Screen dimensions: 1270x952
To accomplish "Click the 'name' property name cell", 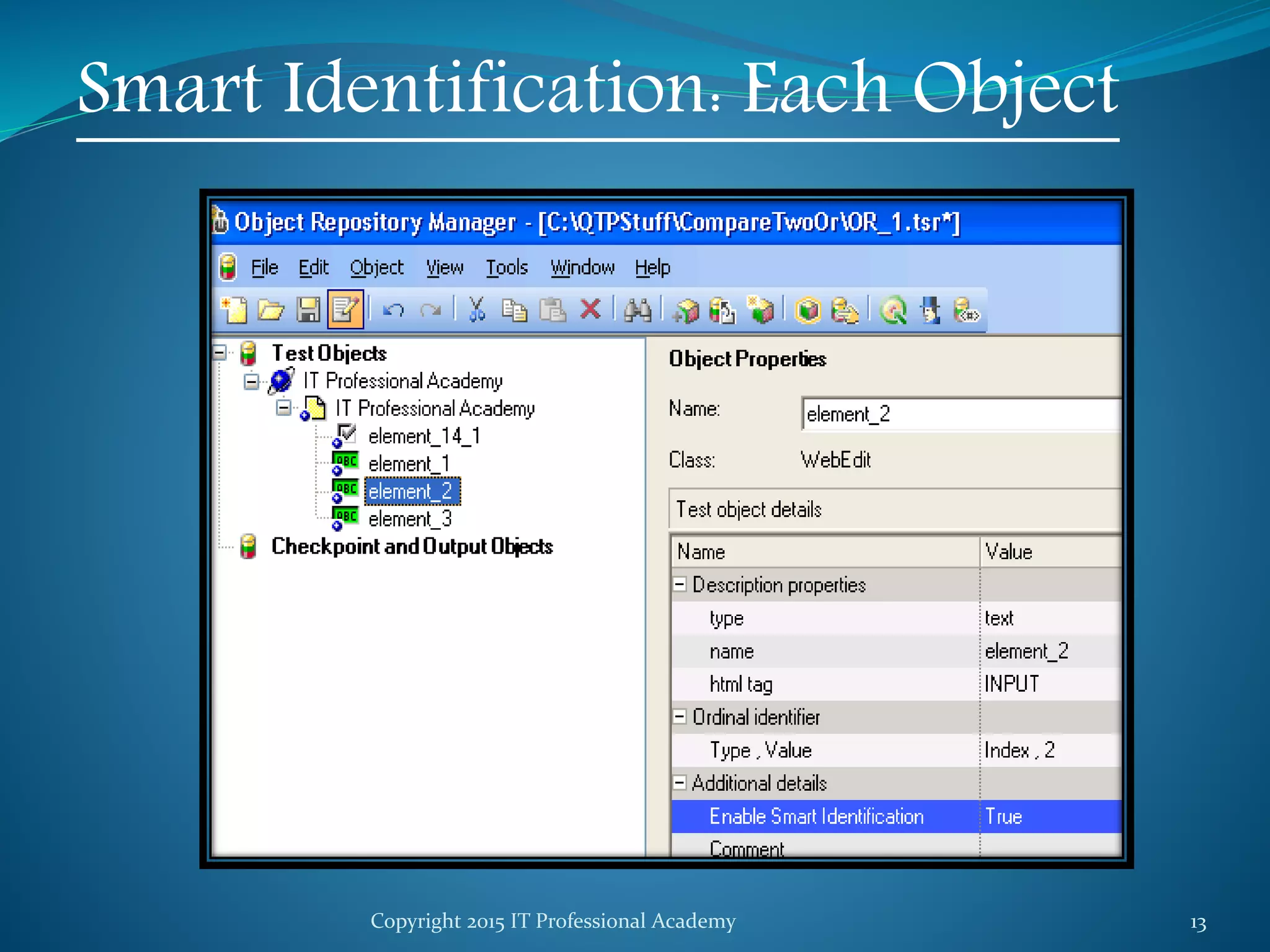I will pos(732,651).
